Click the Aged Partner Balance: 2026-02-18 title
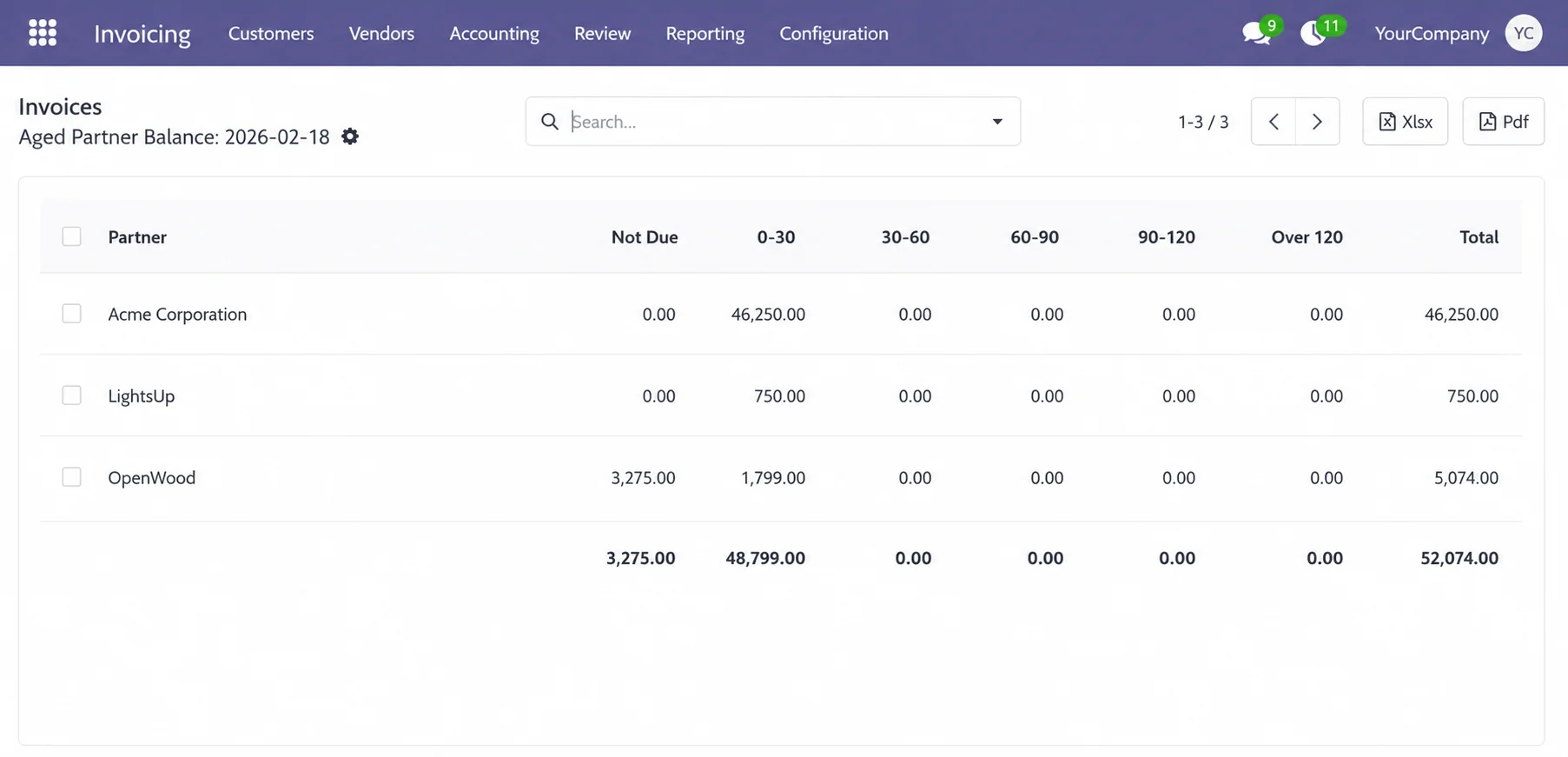The width and height of the screenshot is (1568, 757). (x=174, y=136)
